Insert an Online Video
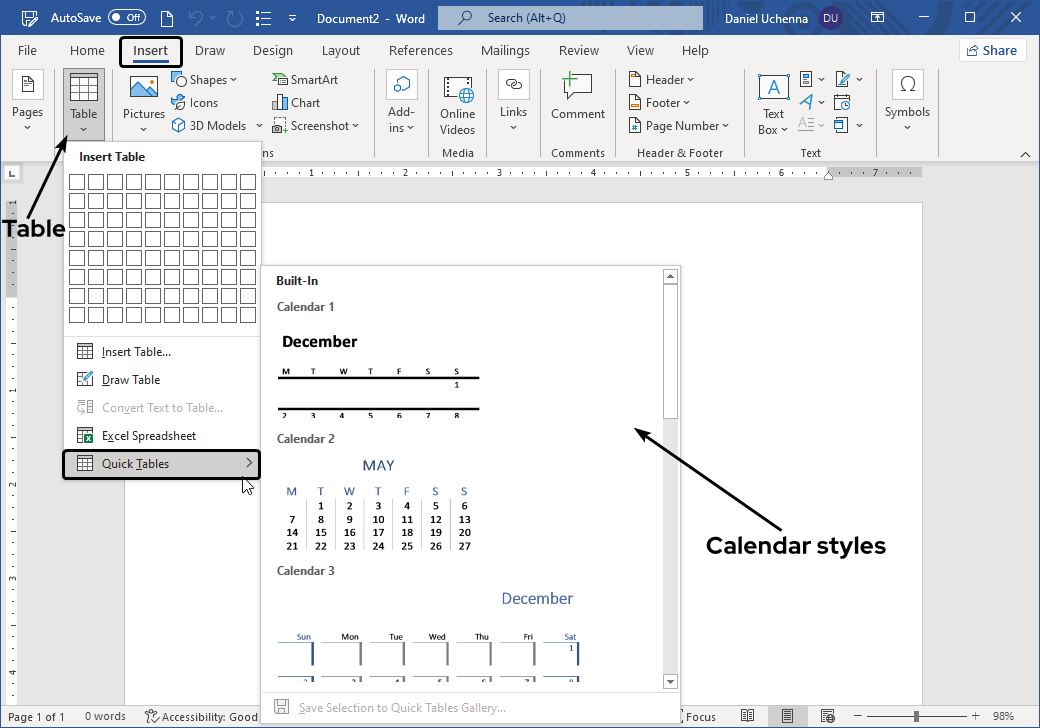1040x728 pixels. click(457, 102)
